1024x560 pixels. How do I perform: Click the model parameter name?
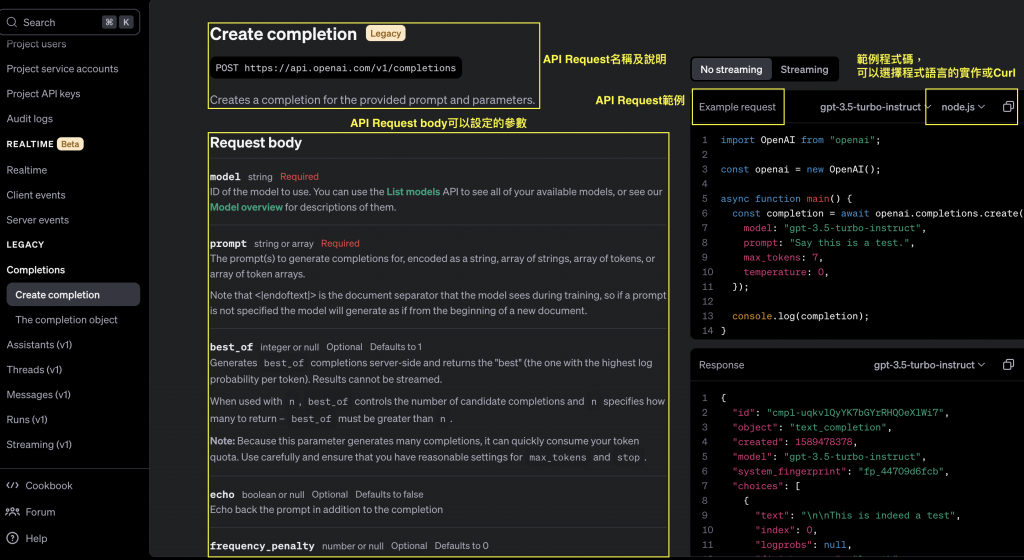click(225, 177)
